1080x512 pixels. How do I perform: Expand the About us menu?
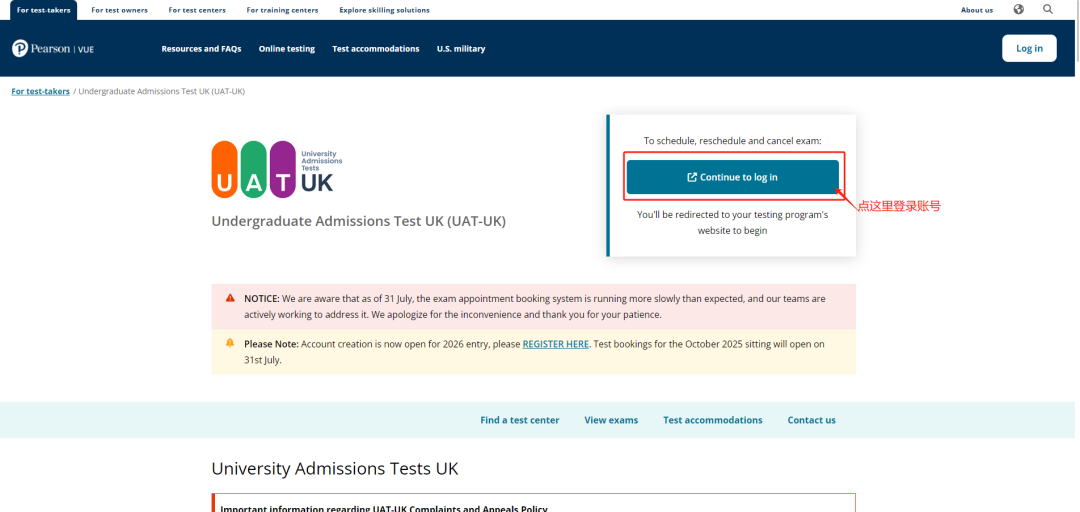click(976, 10)
